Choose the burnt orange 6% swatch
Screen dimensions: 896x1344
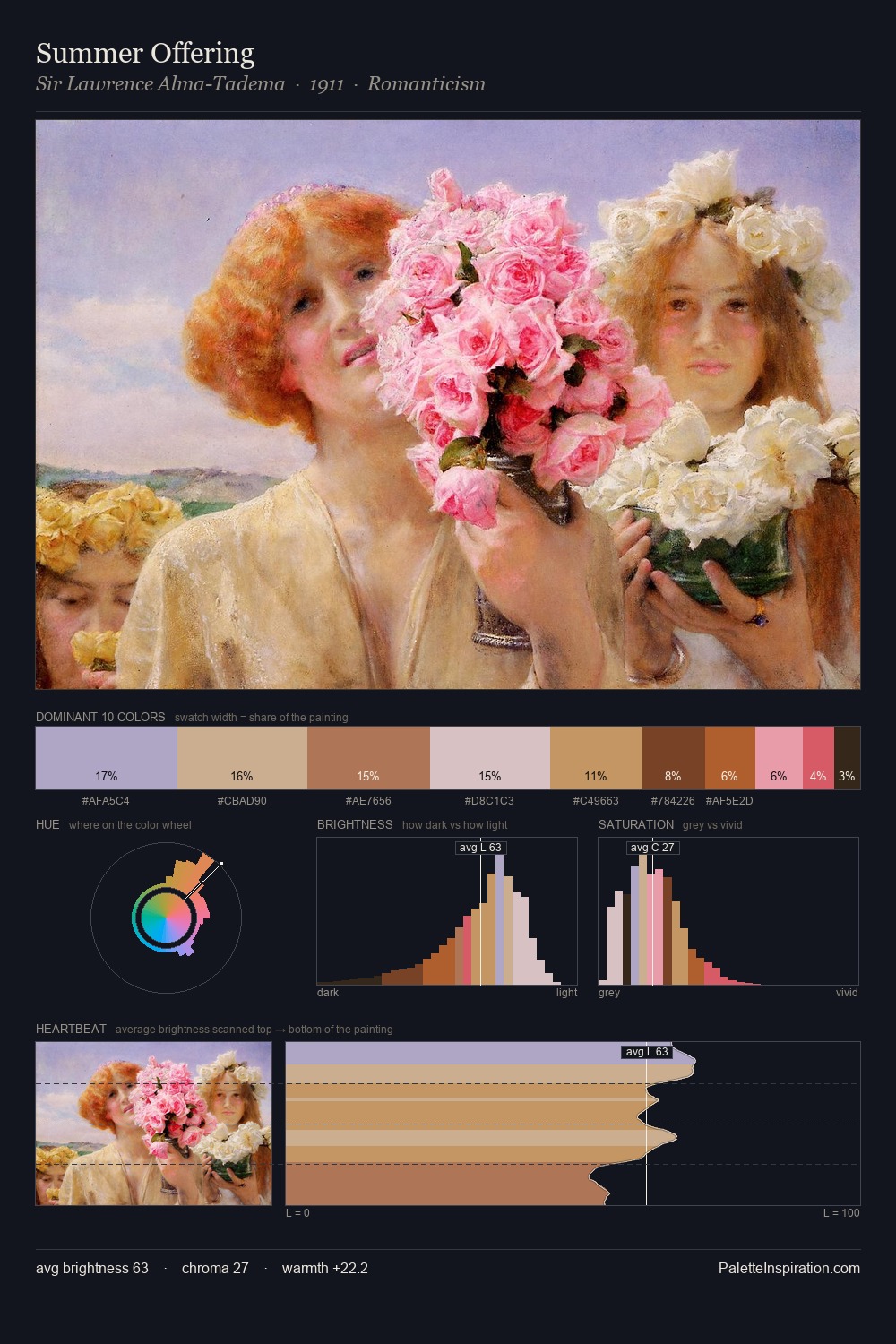(730, 758)
